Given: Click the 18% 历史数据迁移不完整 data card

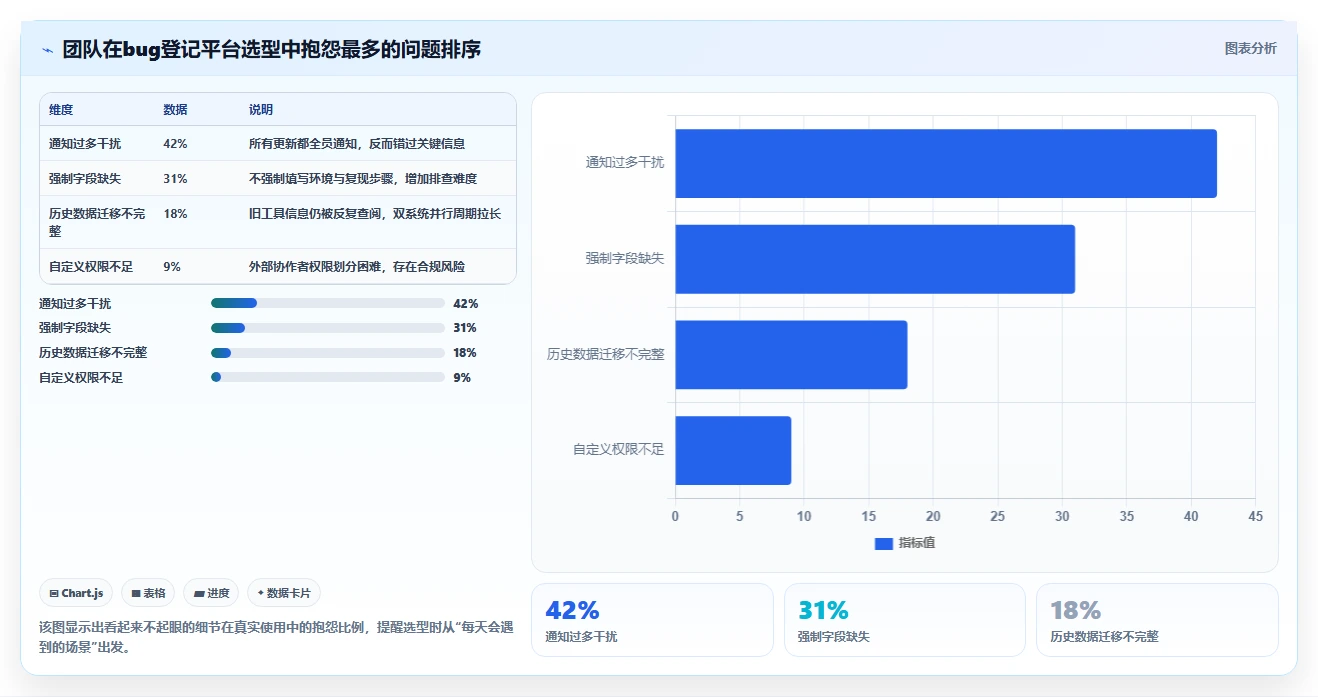Looking at the screenshot, I should [1157, 620].
